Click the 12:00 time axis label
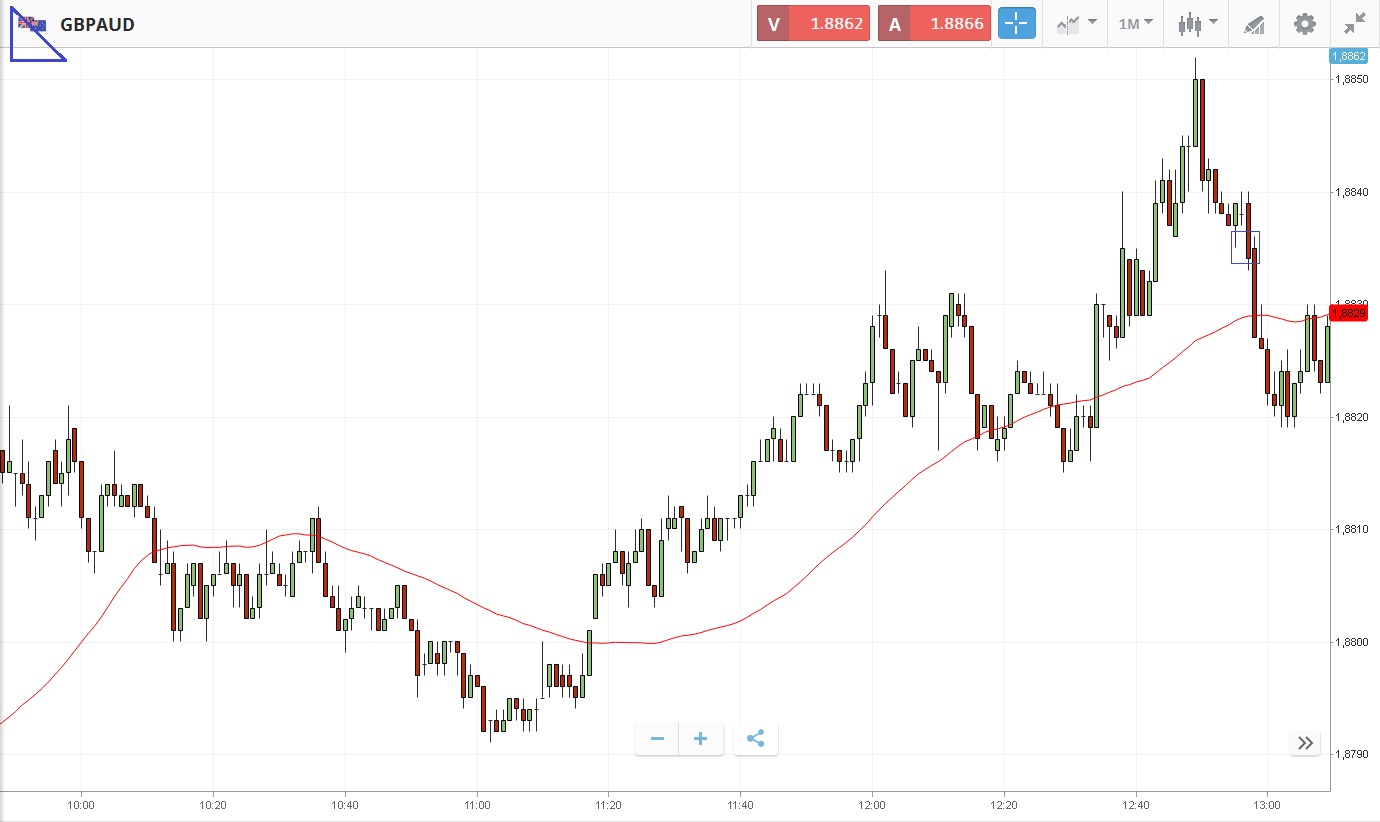Image resolution: width=1380 pixels, height=822 pixels. tap(872, 804)
